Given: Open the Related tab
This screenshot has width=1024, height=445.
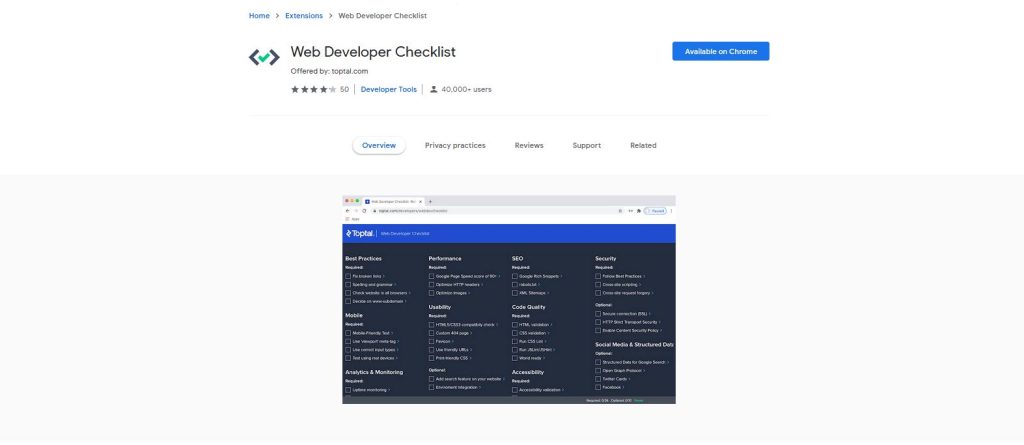Looking at the screenshot, I should click(643, 146).
